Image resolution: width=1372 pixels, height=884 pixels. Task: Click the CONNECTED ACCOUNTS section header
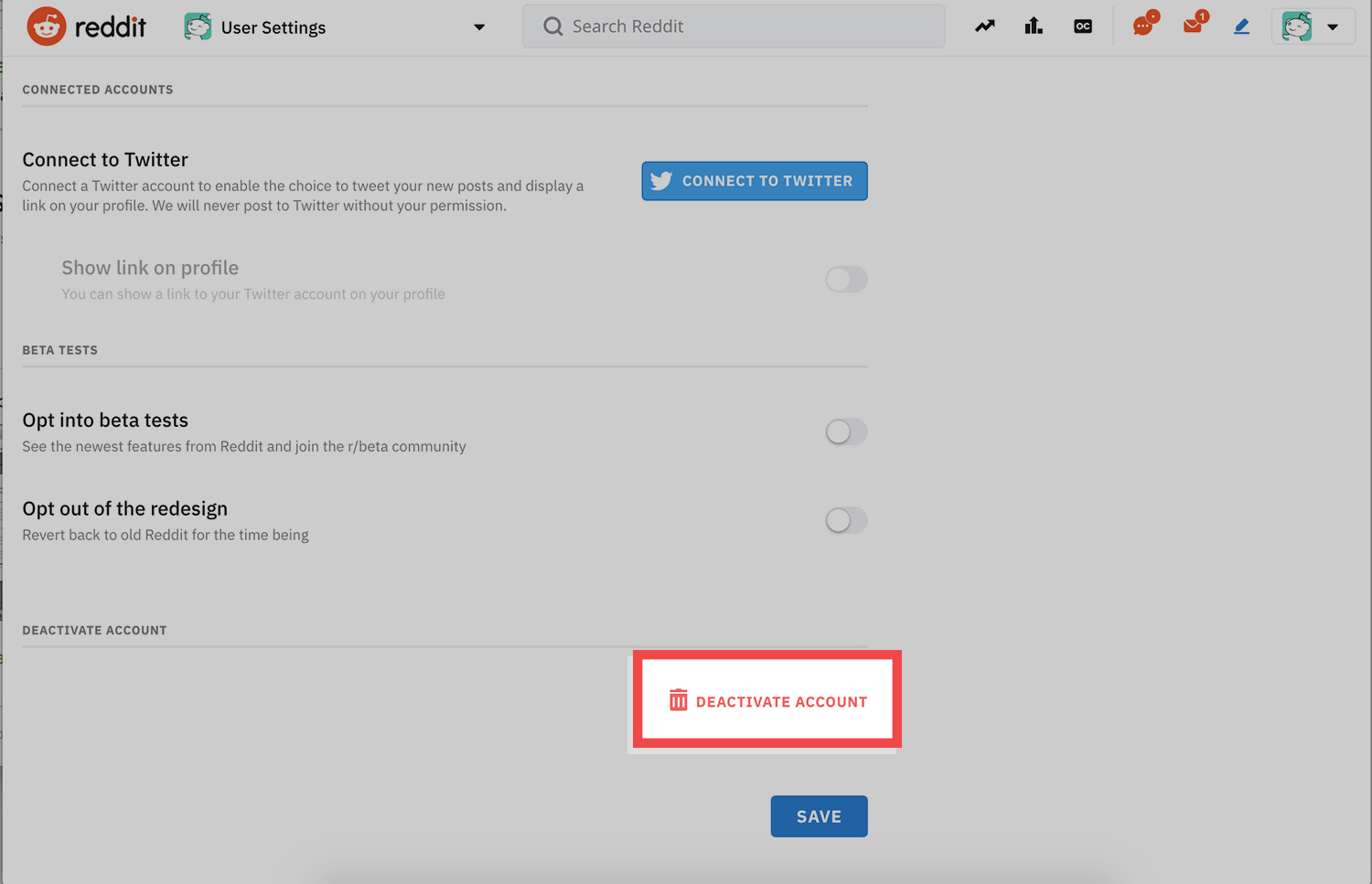98,90
